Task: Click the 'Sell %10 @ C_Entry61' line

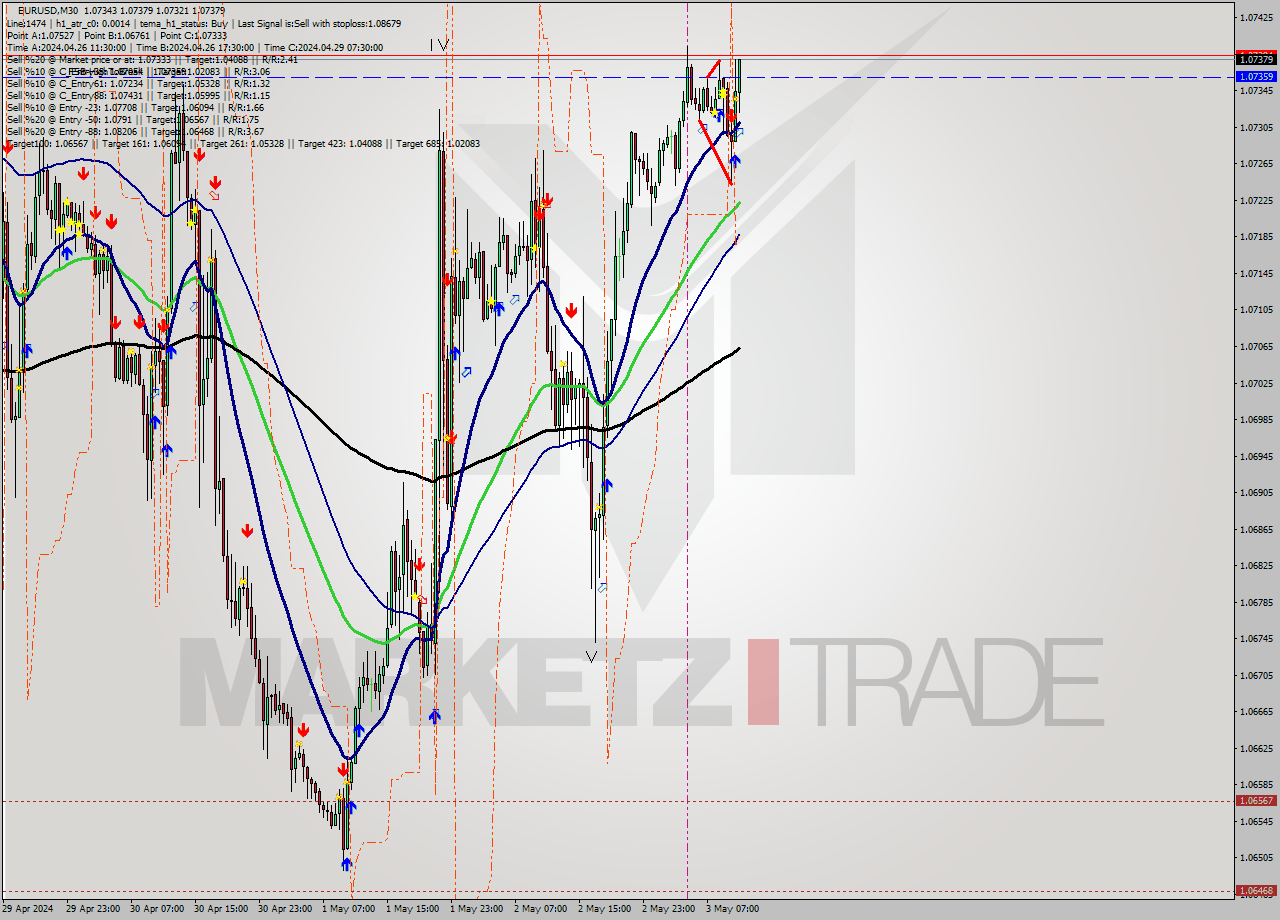Action: click(138, 84)
